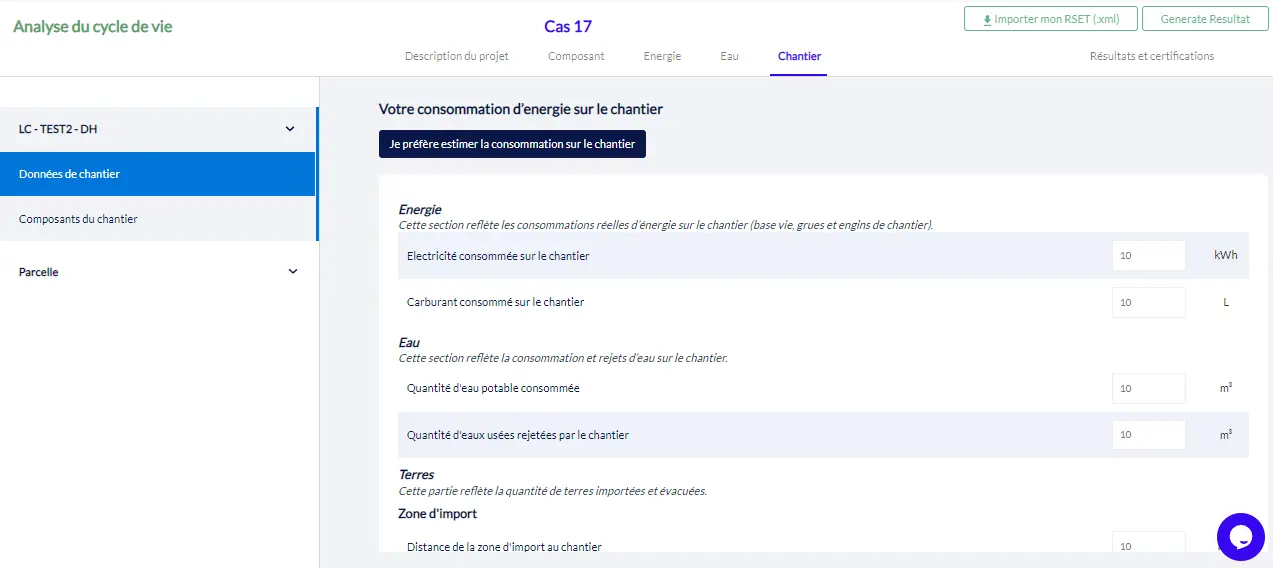Focus the Carburant consommé input field
Image resolution: width=1273 pixels, height=568 pixels.
coord(1148,302)
